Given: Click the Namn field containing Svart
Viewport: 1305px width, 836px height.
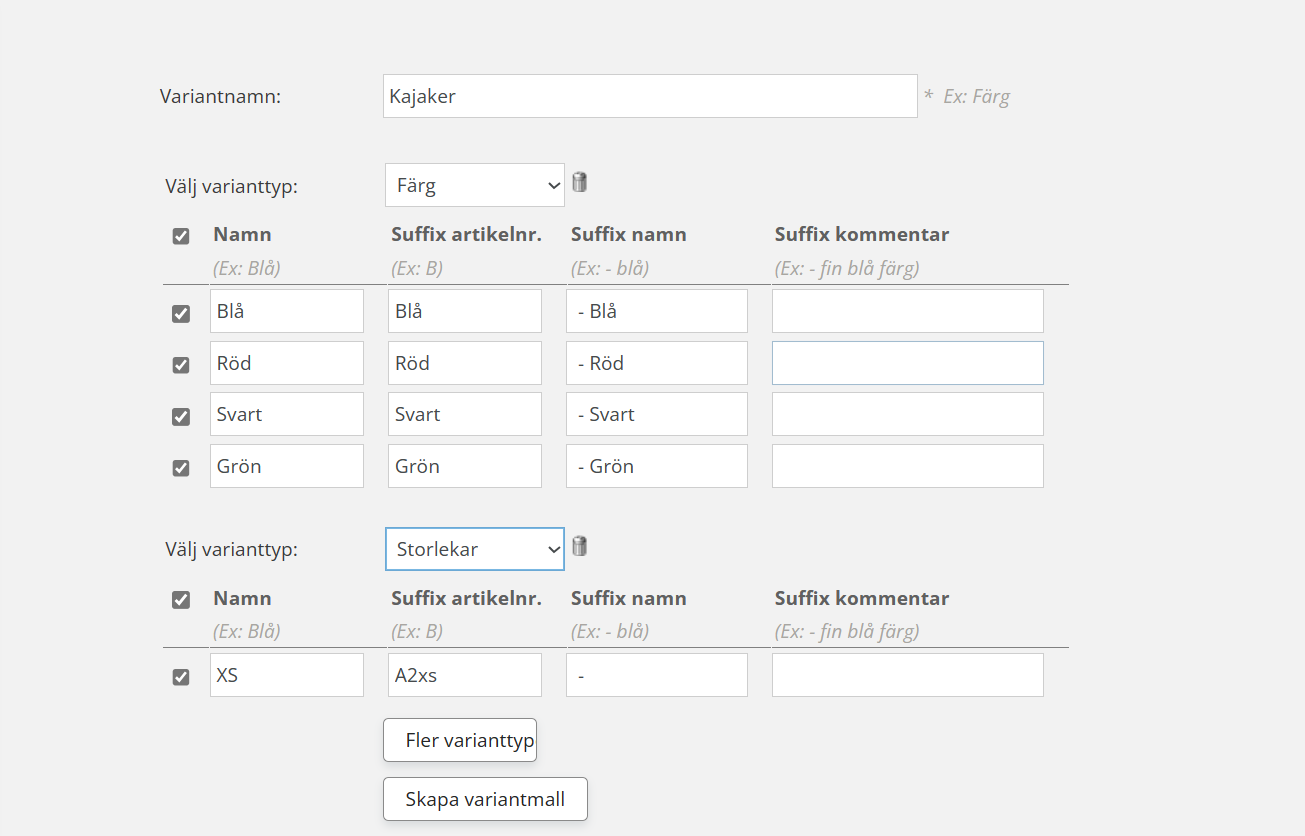Looking at the screenshot, I should [x=286, y=414].
